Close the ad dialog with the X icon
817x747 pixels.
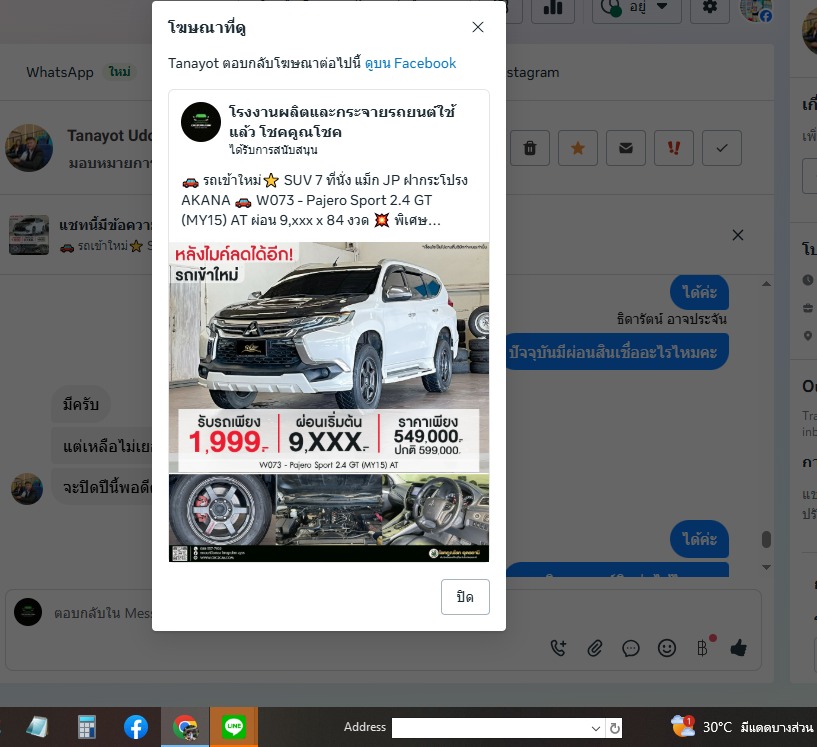pos(478,27)
